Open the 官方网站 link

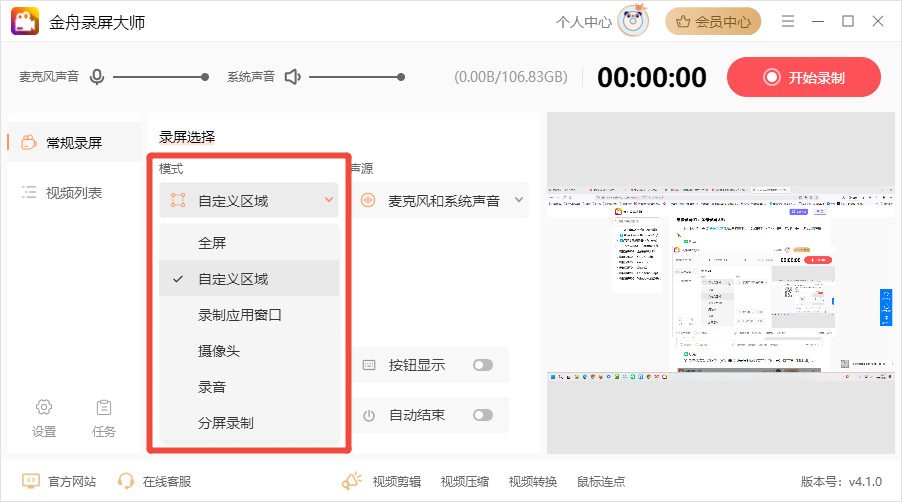coord(72,481)
